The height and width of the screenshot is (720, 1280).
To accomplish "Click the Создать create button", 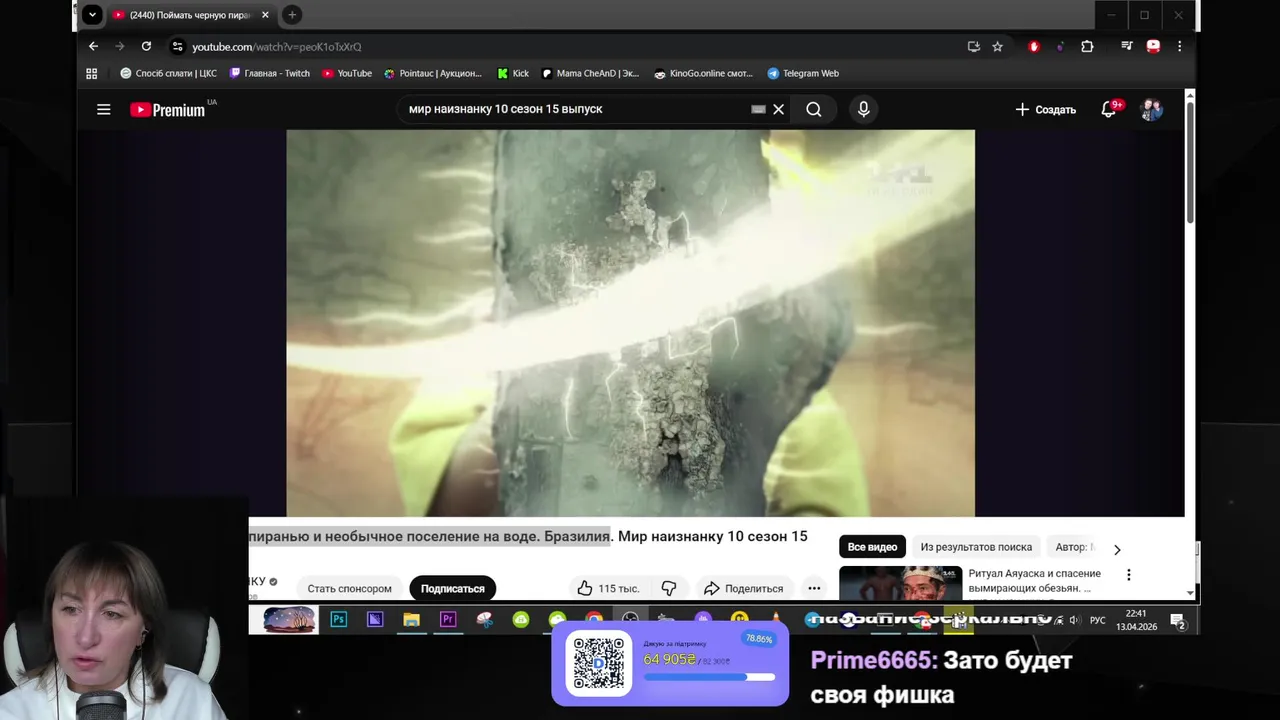I will (x=1046, y=110).
